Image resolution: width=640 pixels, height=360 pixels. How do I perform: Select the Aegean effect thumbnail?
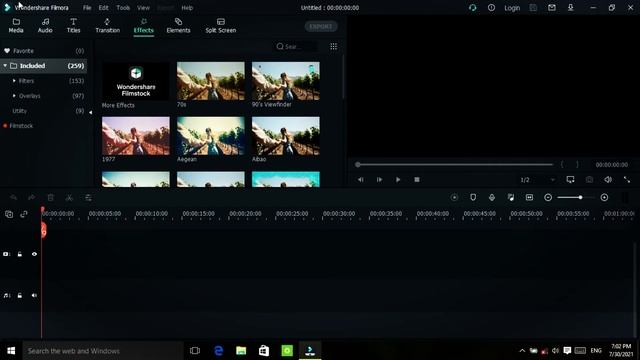tap(211, 136)
